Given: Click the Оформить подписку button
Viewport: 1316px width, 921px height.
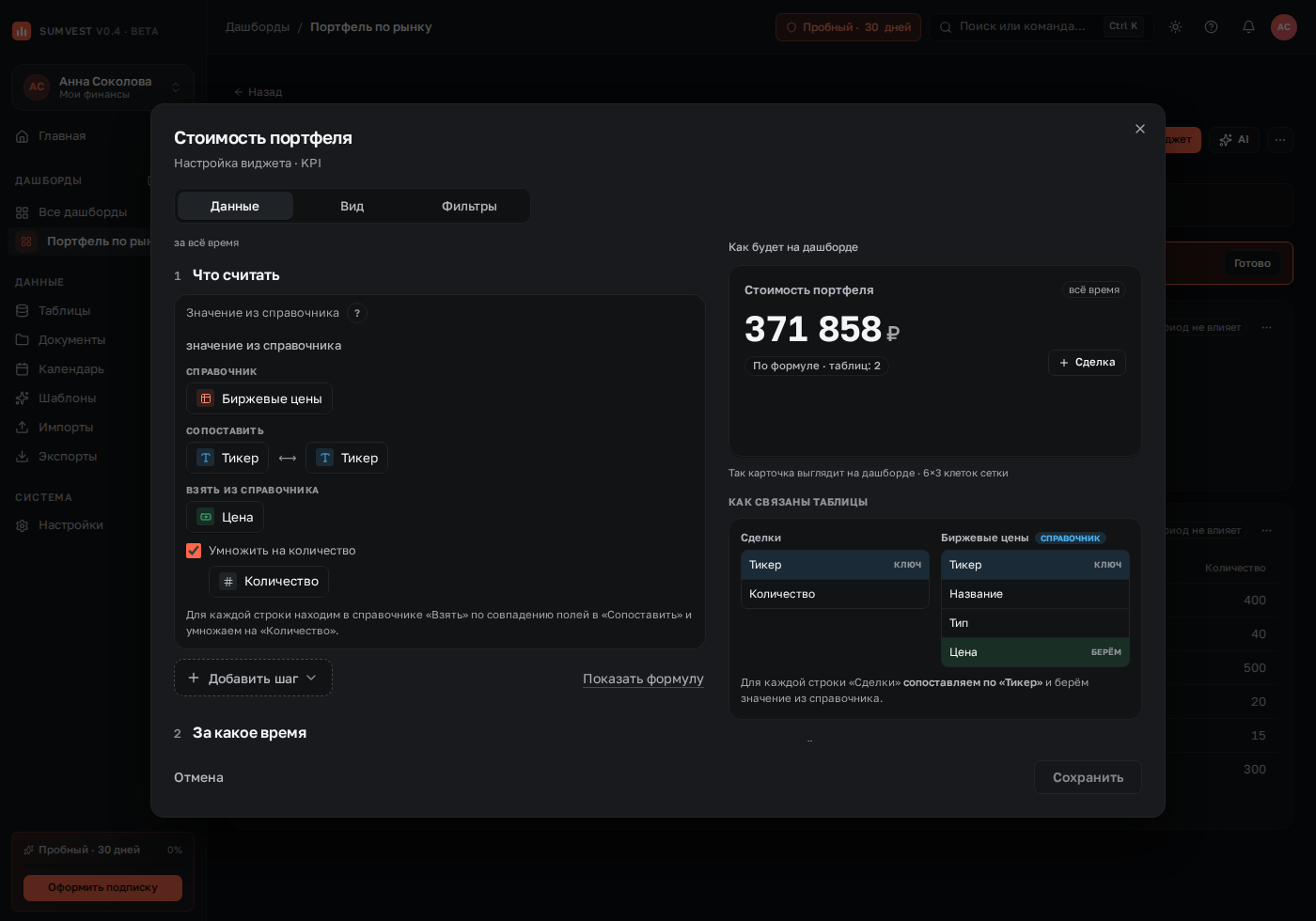Looking at the screenshot, I should tap(102, 887).
